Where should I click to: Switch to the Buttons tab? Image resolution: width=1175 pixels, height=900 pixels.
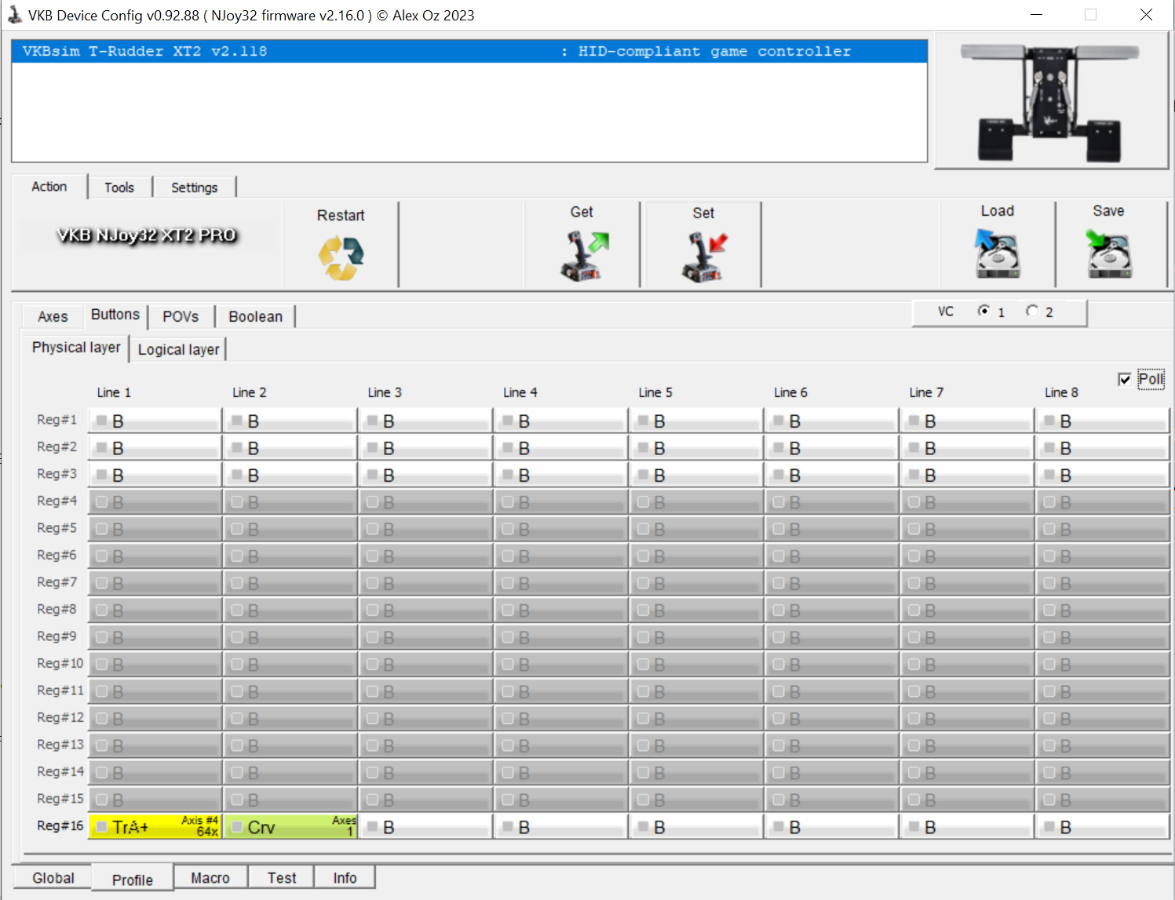point(115,315)
